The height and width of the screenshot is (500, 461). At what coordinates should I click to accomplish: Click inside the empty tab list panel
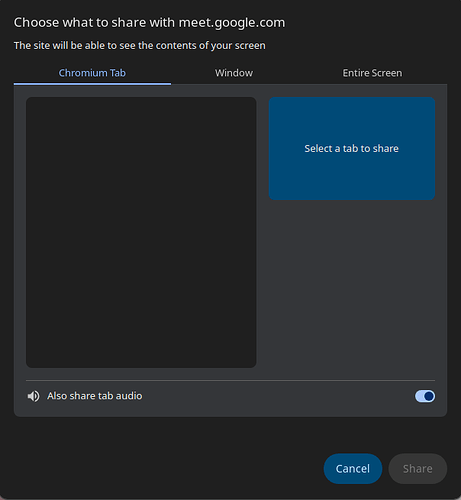(x=141, y=232)
